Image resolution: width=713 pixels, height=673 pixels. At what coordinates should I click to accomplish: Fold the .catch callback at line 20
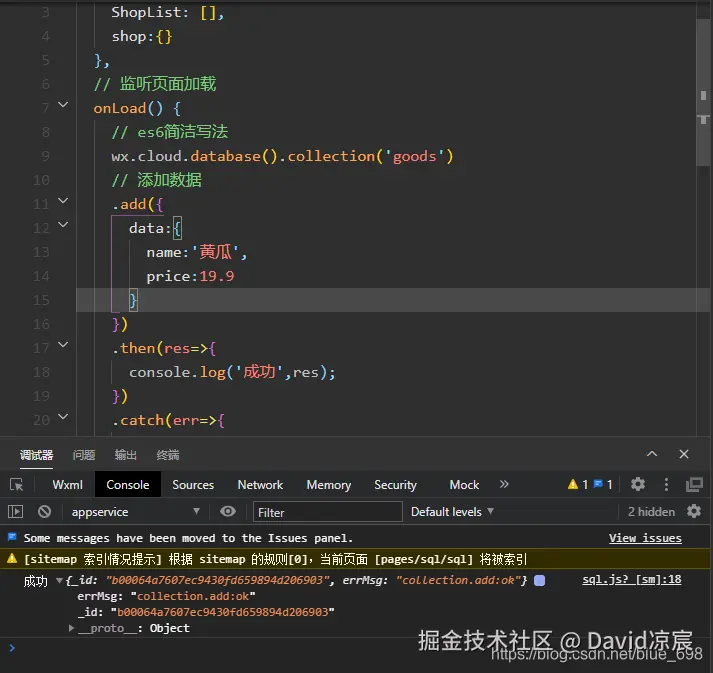pos(63,417)
